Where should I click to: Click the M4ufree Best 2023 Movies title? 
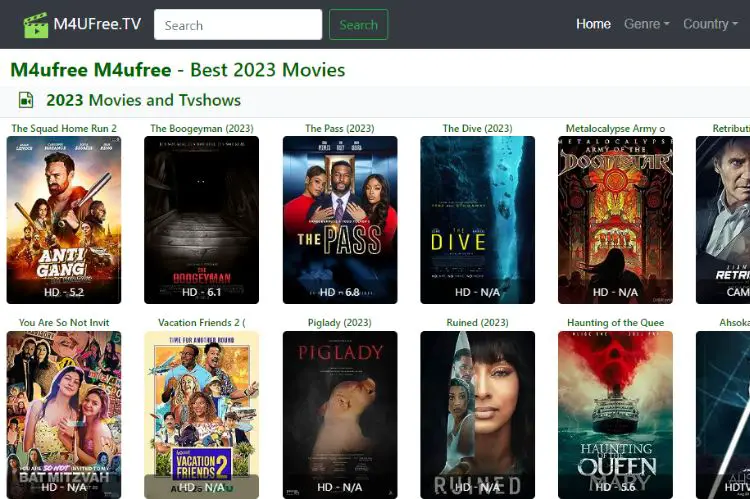(x=177, y=70)
